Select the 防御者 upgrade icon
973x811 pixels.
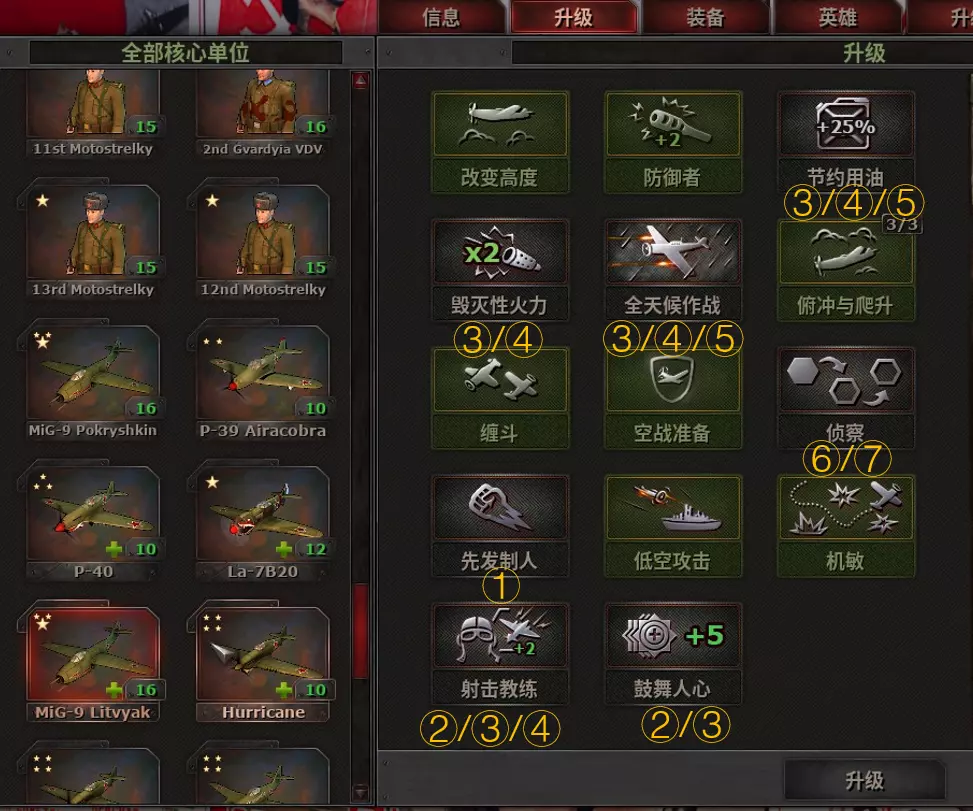(673, 124)
